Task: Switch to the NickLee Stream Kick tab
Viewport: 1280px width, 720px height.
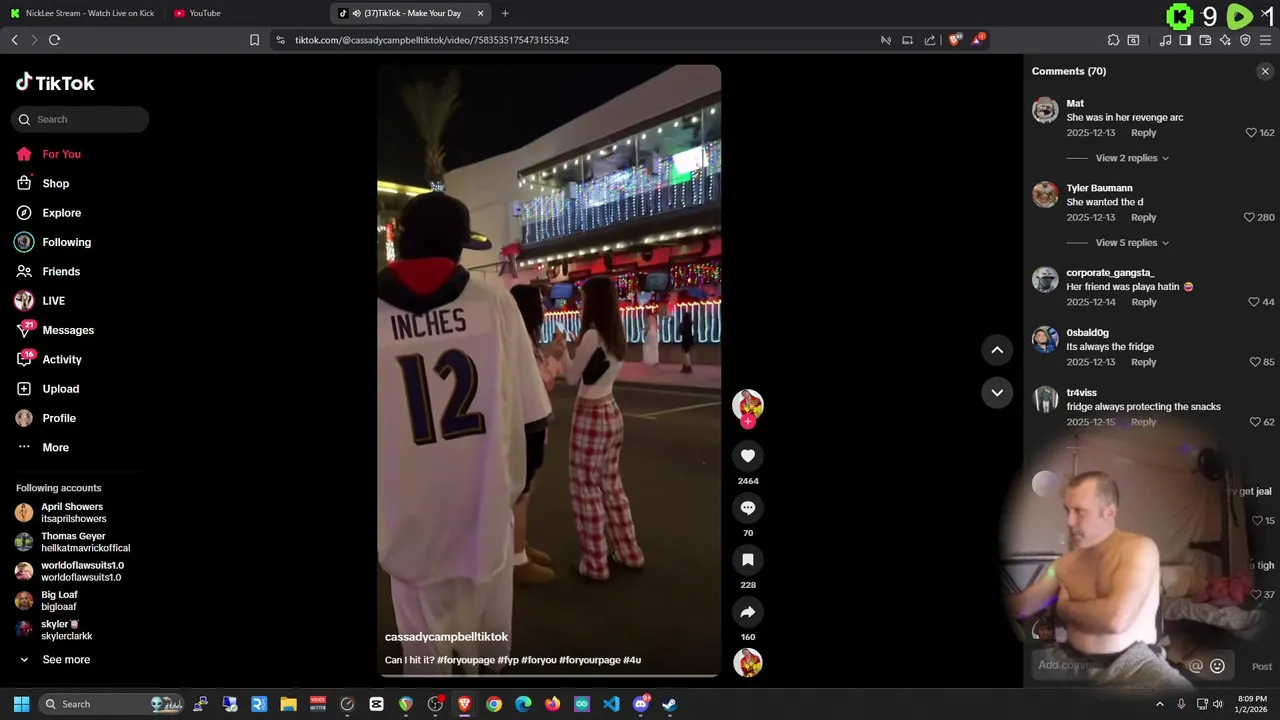Action: tap(82, 13)
